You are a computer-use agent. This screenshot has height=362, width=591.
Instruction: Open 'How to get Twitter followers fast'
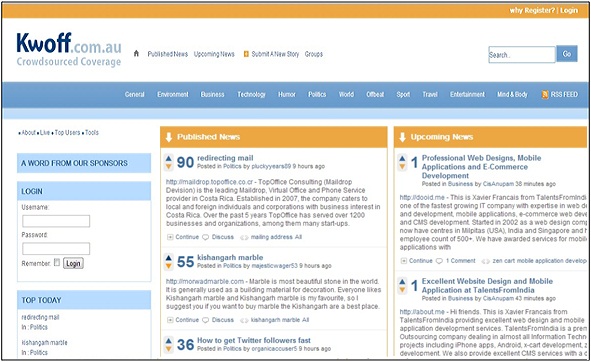[x=254, y=341]
